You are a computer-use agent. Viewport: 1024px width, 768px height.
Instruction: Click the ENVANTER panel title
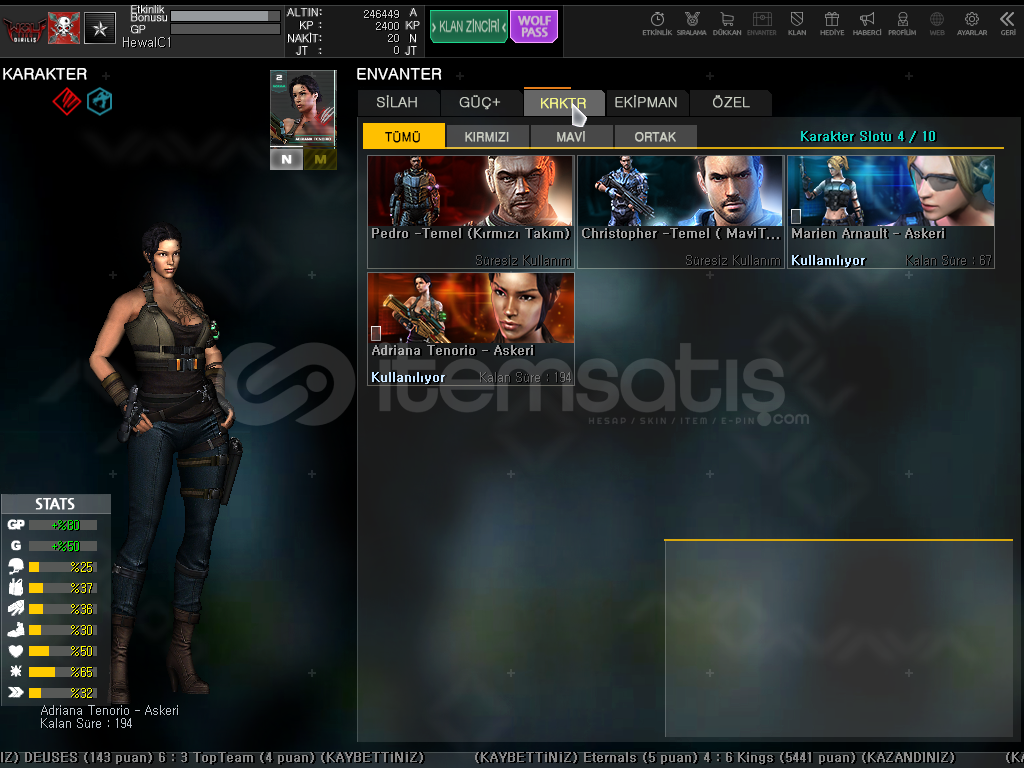[x=399, y=74]
